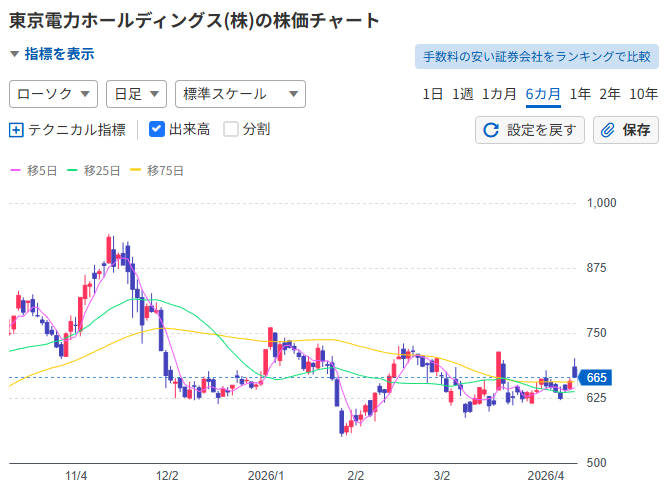Click the magenta 移5日 legend swatch
667x488 pixels.
[15, 170]
